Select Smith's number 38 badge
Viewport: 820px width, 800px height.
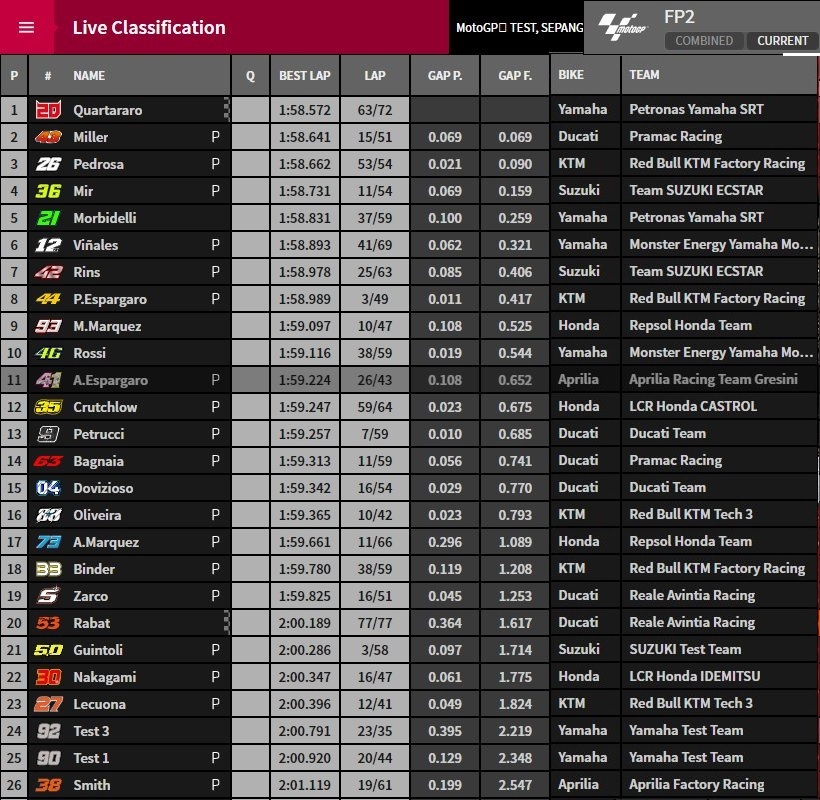tap(48, 785)
